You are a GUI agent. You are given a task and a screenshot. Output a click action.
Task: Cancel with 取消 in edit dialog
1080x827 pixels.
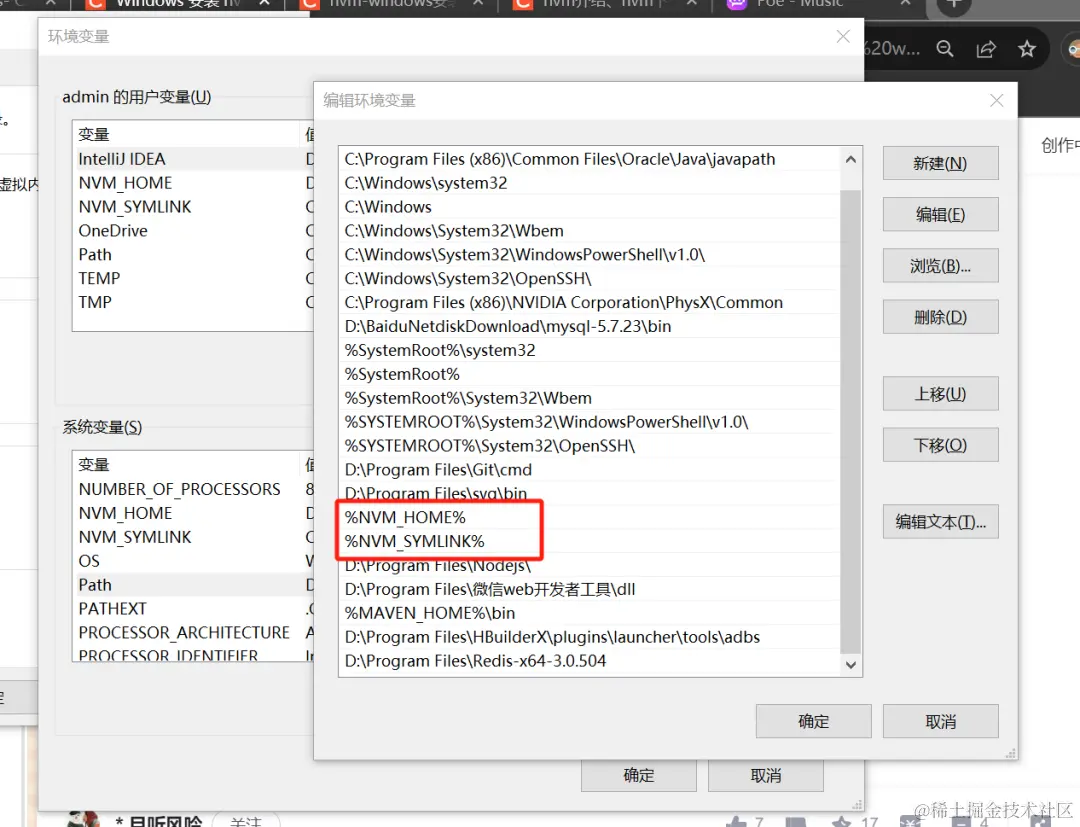(940, 721)
